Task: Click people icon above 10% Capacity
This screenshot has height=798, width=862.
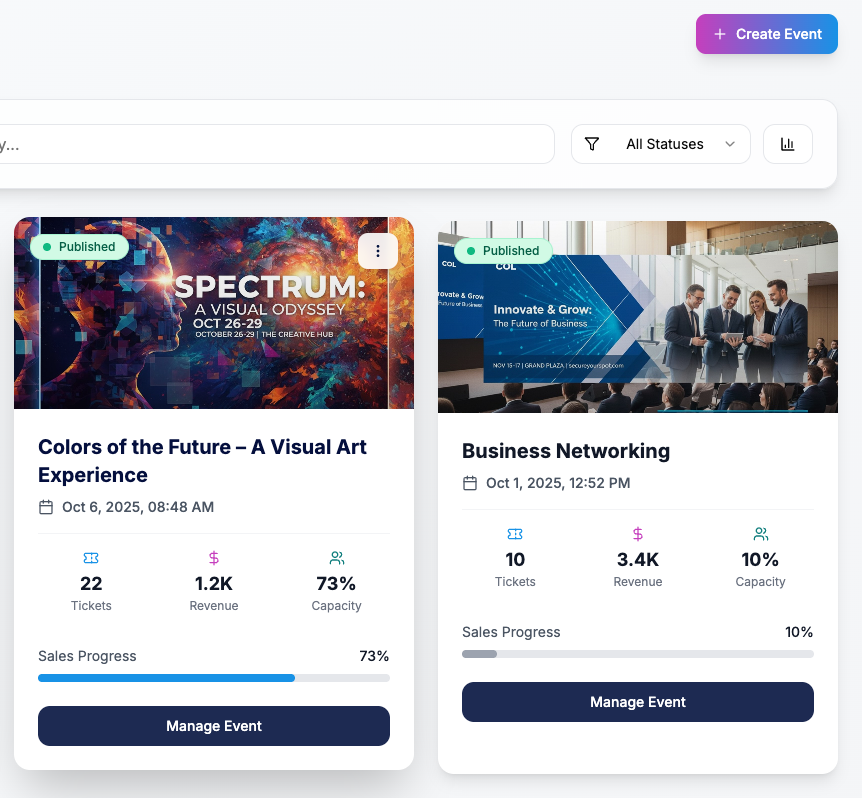Action: 761,534
